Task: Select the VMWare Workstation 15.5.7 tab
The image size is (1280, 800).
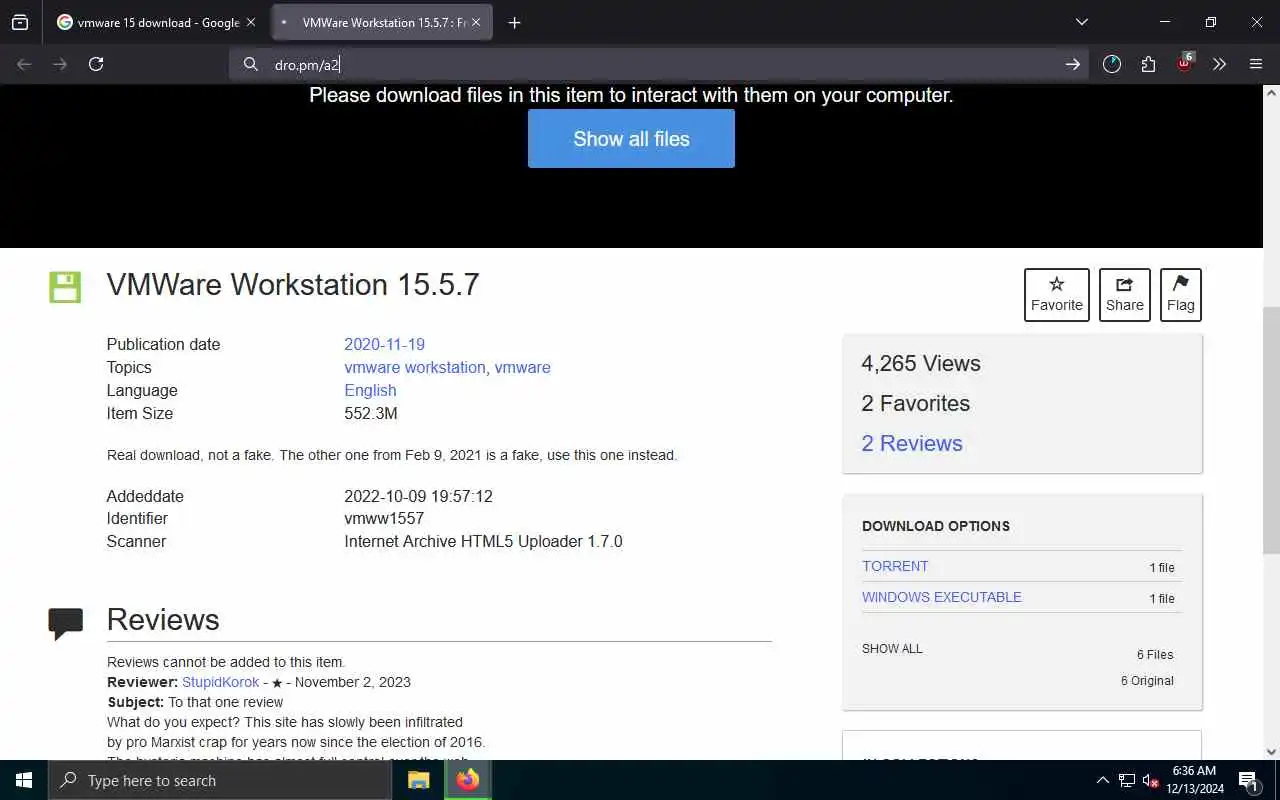Action: tap(382, 22)
